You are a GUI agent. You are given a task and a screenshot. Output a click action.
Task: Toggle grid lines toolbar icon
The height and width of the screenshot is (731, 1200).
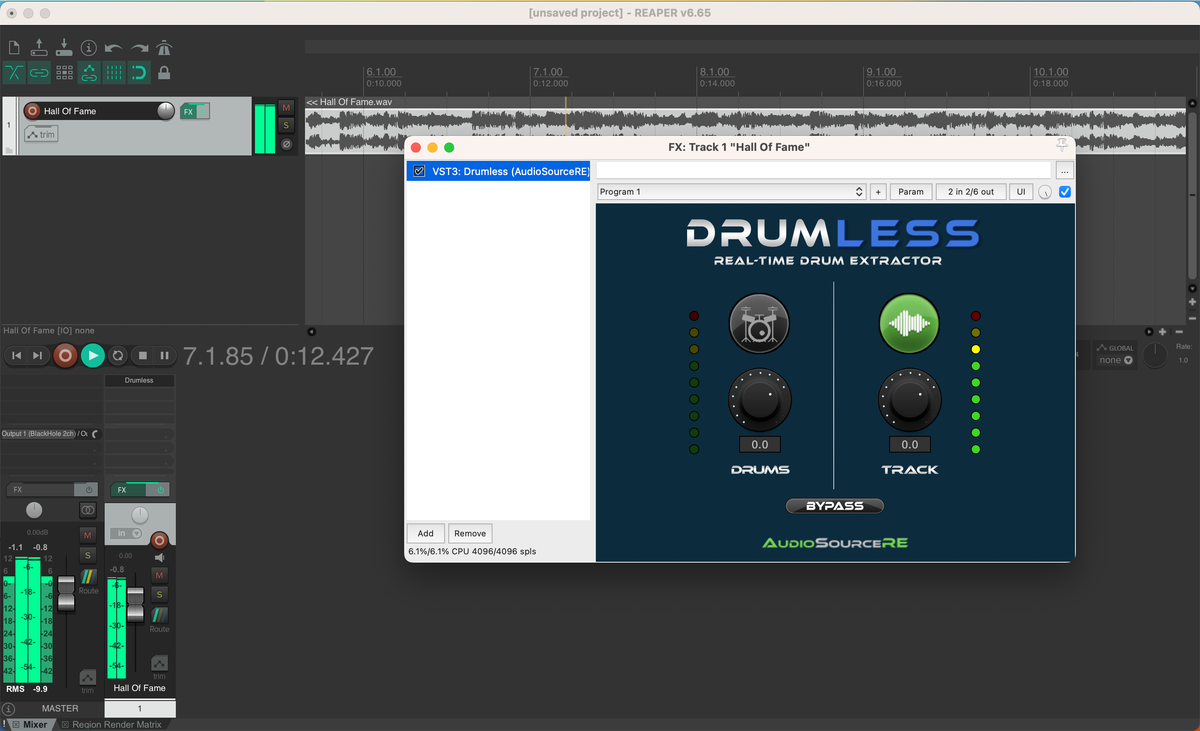click(114, 73)
